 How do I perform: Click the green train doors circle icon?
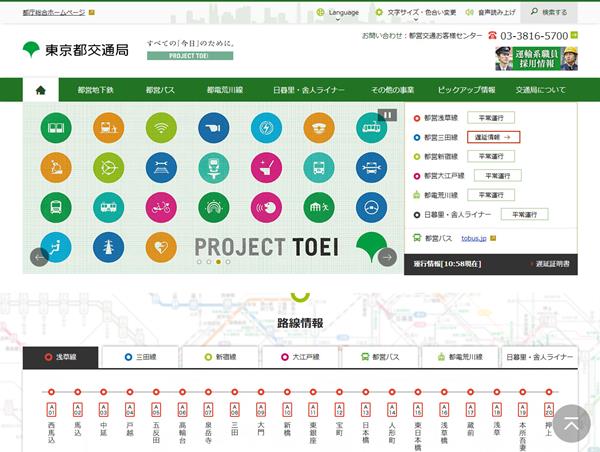56,128
